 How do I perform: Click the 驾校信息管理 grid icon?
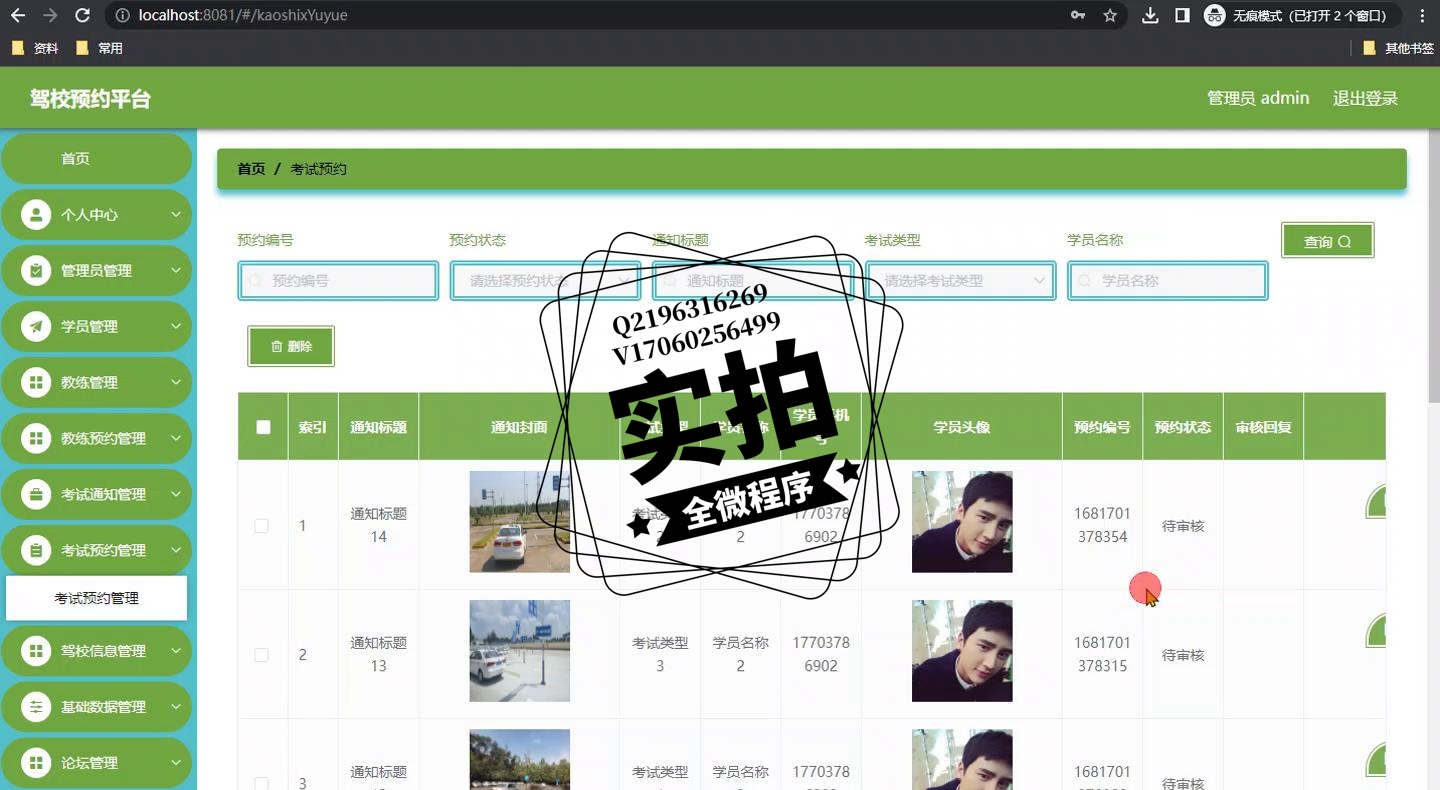36,651
